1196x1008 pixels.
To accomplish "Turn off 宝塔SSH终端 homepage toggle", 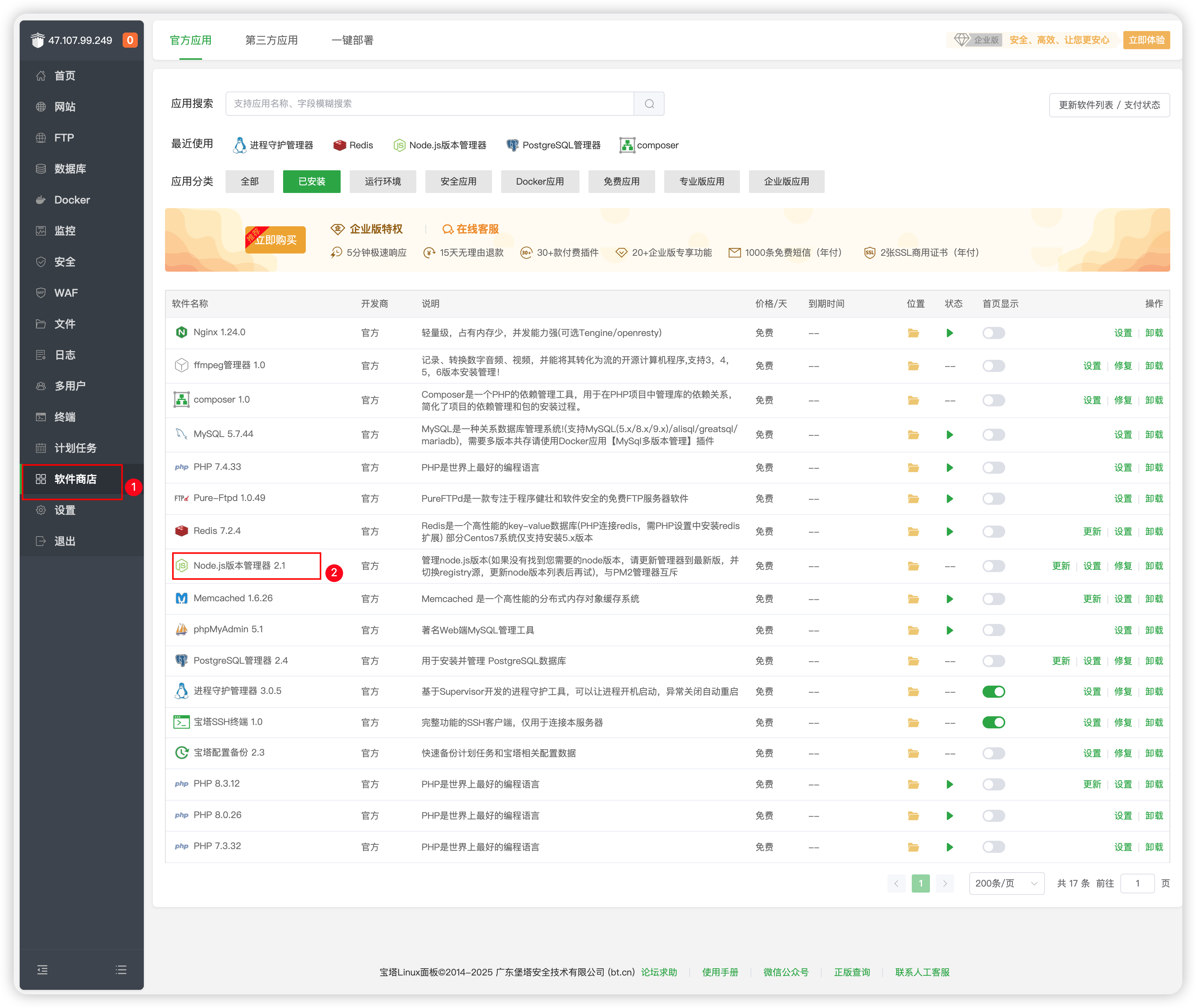I will tap(993, 722).
